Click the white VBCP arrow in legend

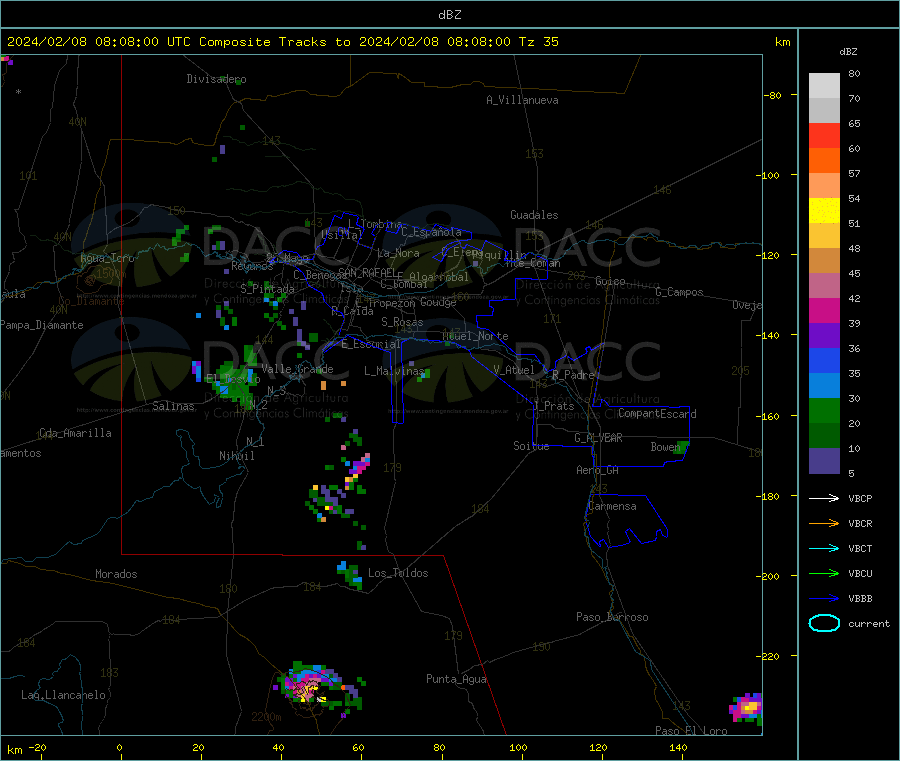pos(824,498)
